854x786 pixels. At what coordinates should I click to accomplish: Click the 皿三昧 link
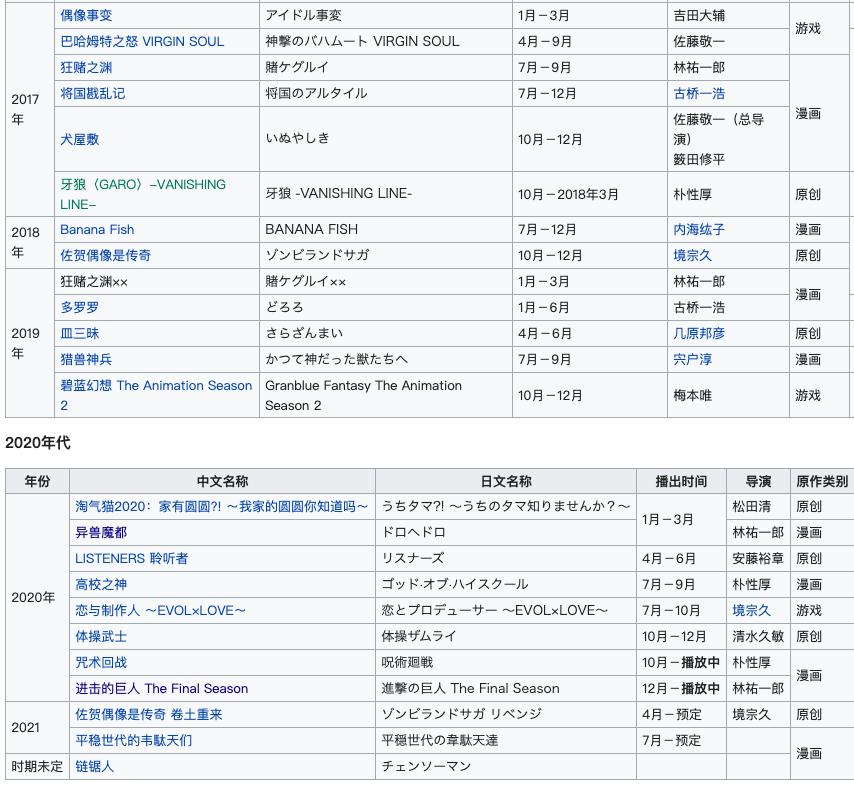pos(80,333)
